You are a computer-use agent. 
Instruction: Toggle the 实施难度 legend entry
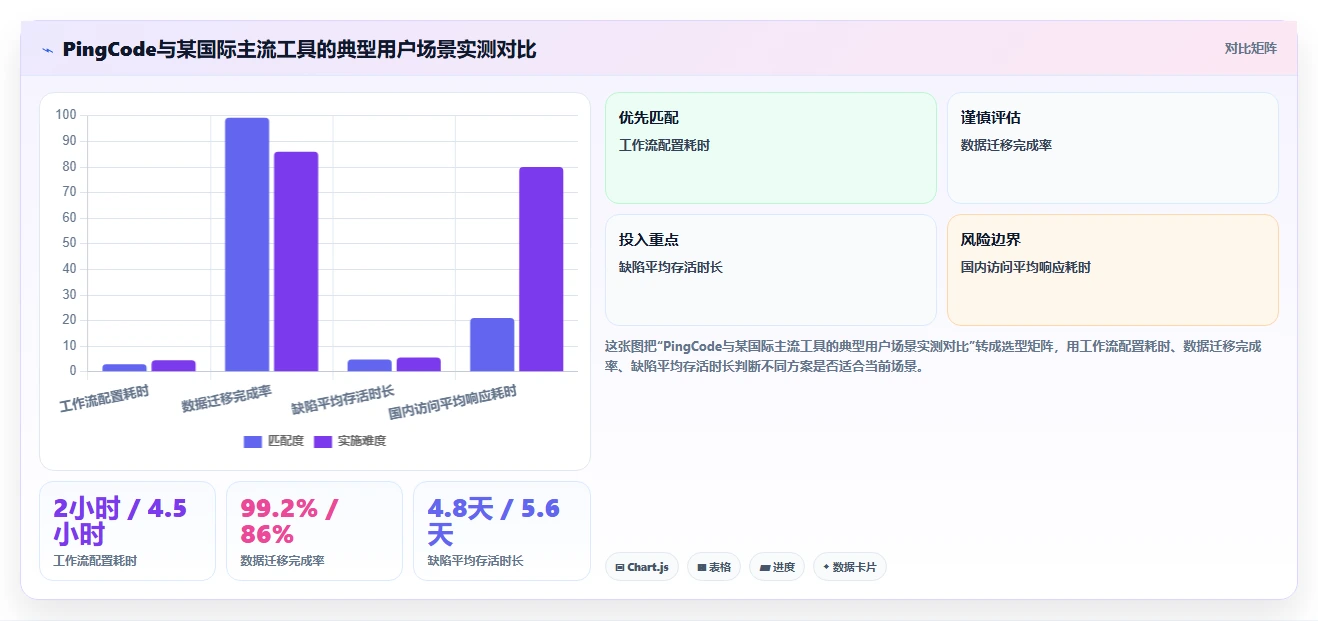click(x=350, y=441)
